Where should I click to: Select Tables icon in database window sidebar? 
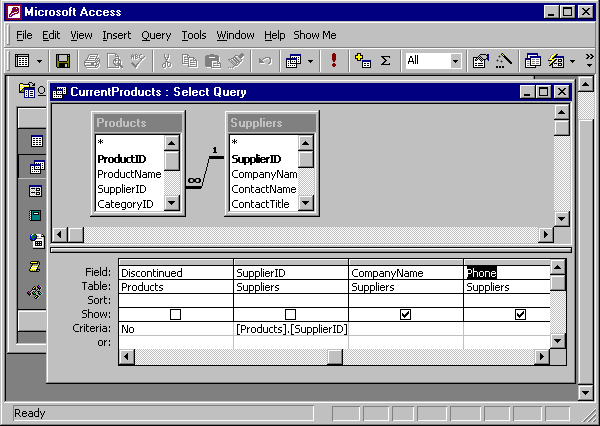pos(37,141)
